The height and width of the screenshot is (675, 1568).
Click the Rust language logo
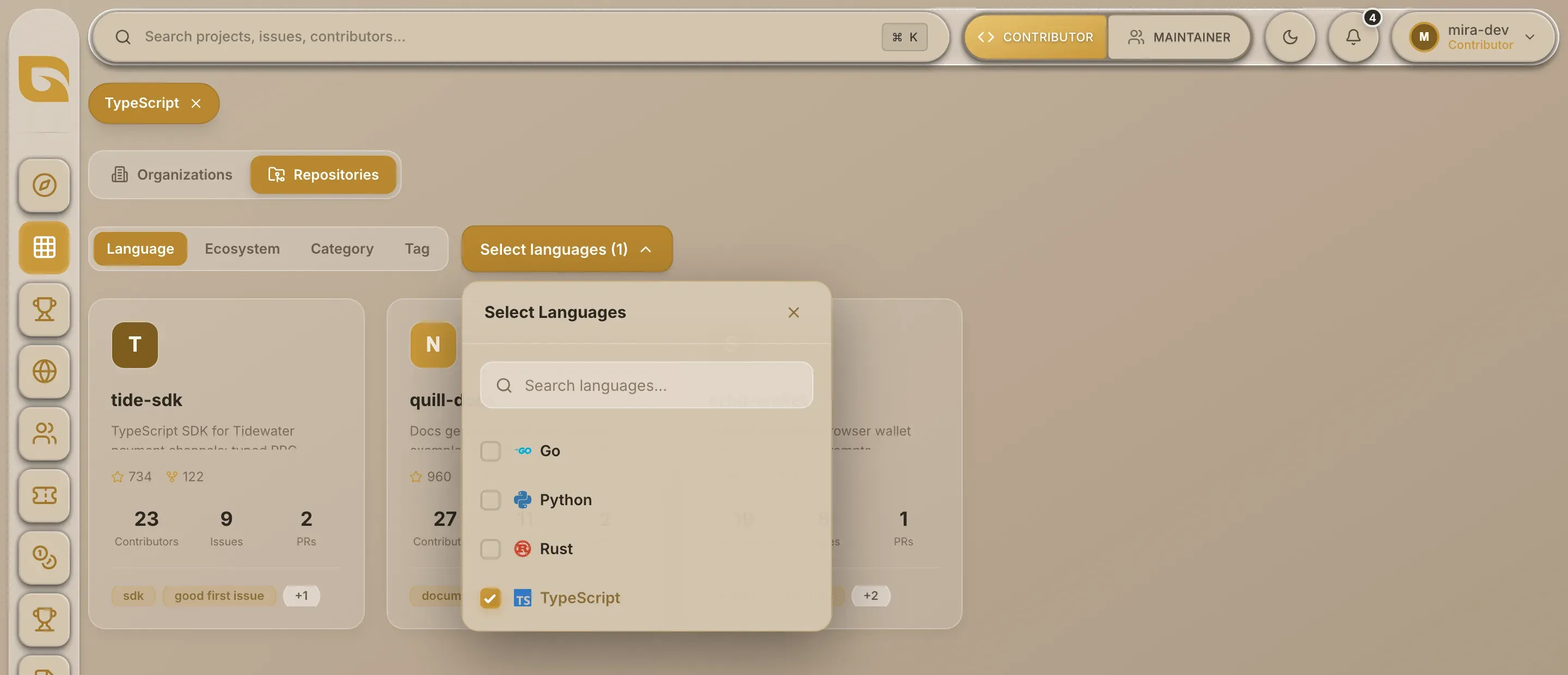[522, 549]
